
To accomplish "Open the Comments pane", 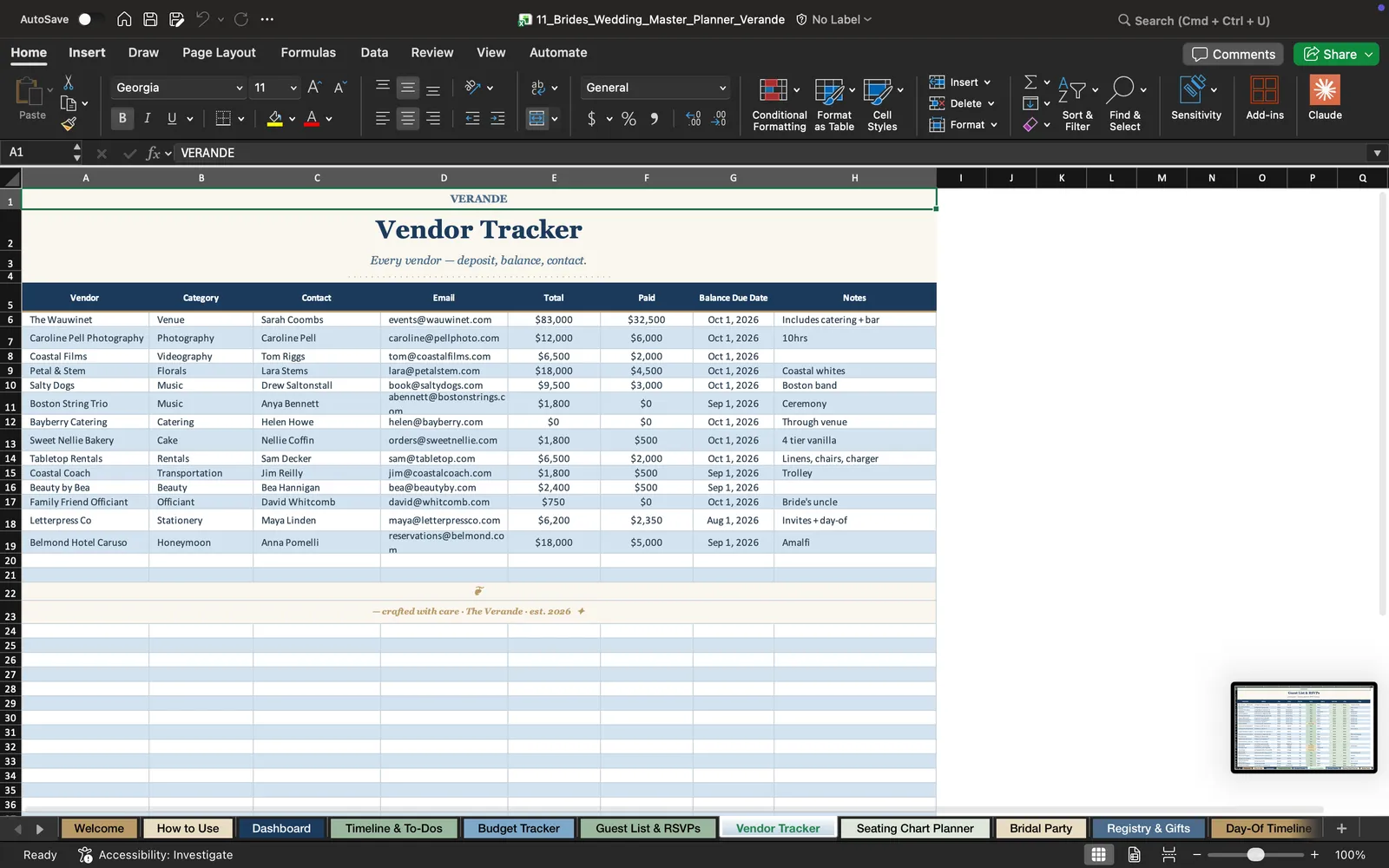I will click(1234, 54).
